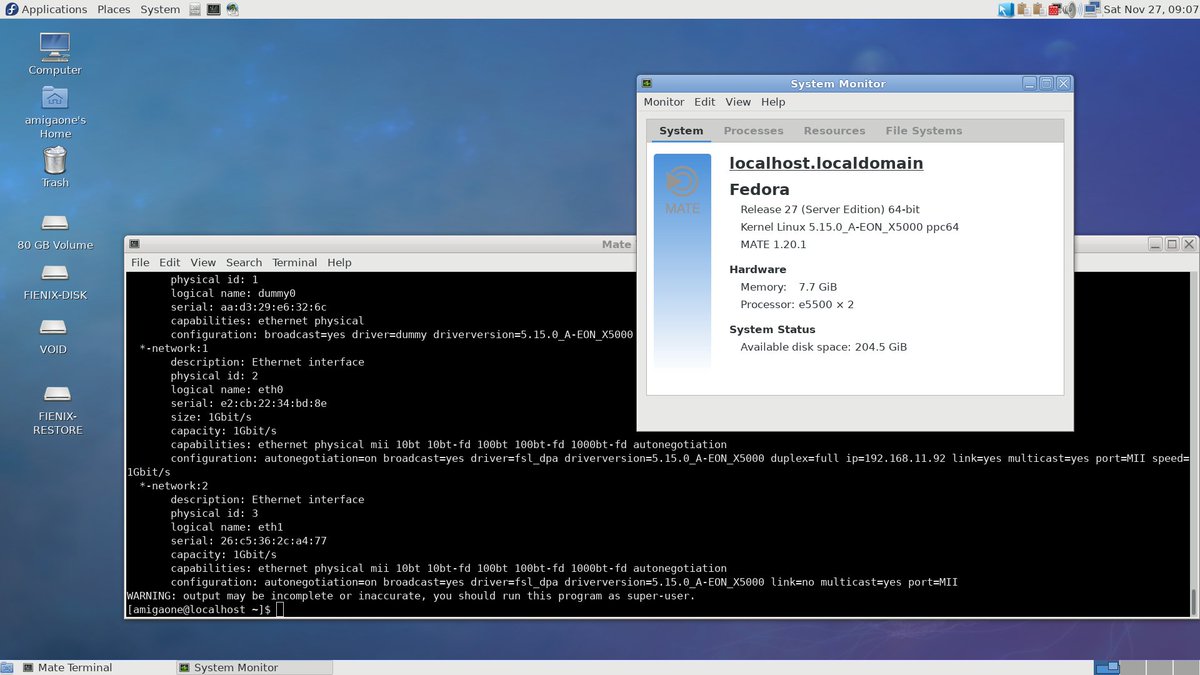
Task: Open View menu in System Monitor
Action: click(738, 102)
